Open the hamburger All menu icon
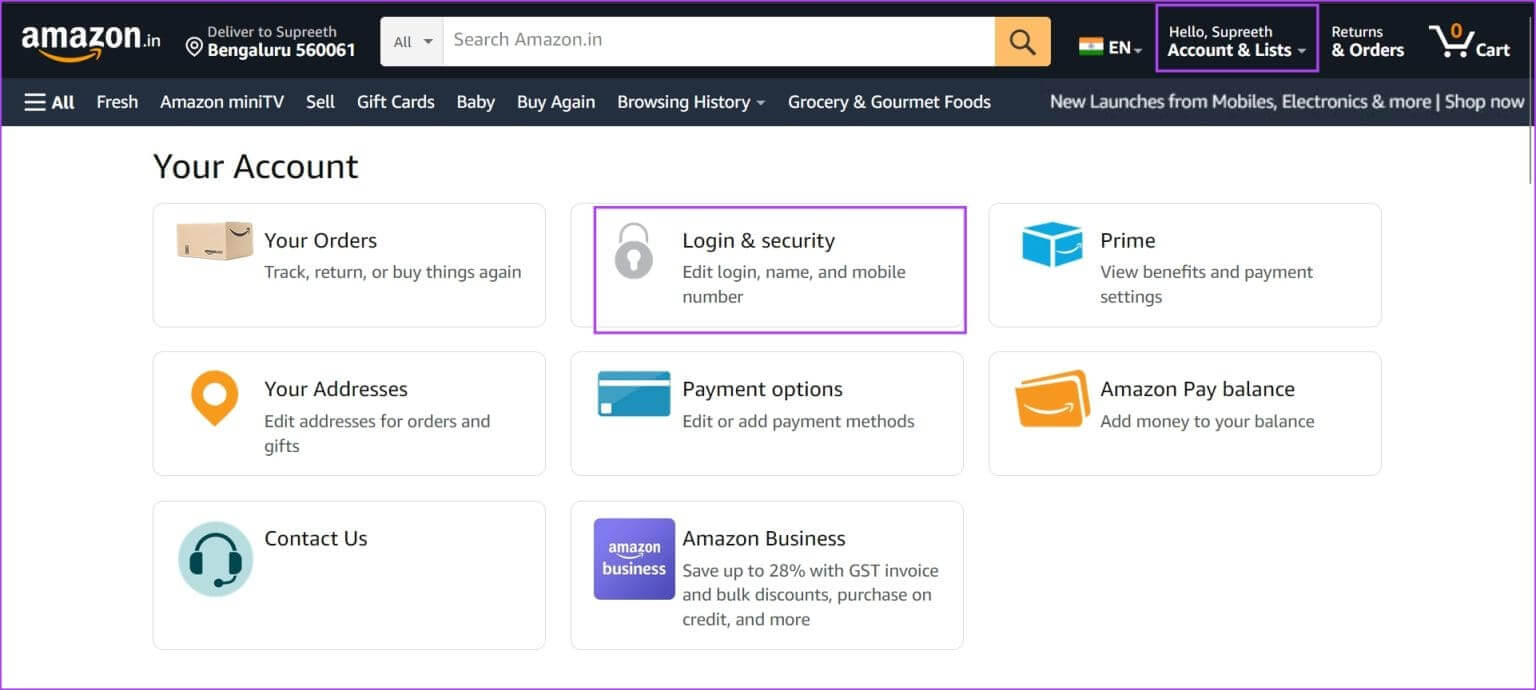 point(35,102)
